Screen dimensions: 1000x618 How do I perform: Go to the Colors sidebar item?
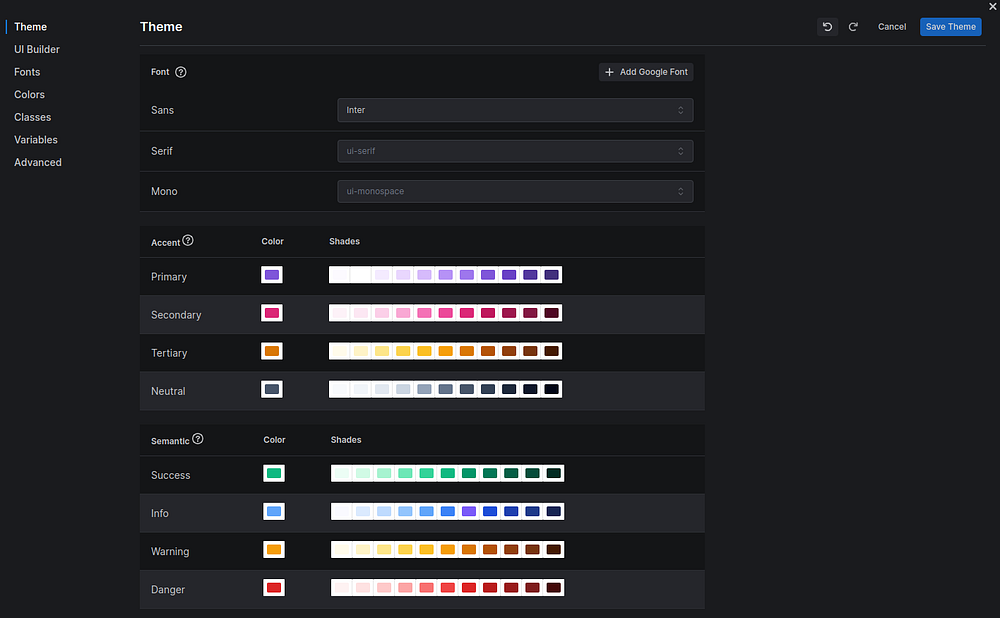pos(29,95)
